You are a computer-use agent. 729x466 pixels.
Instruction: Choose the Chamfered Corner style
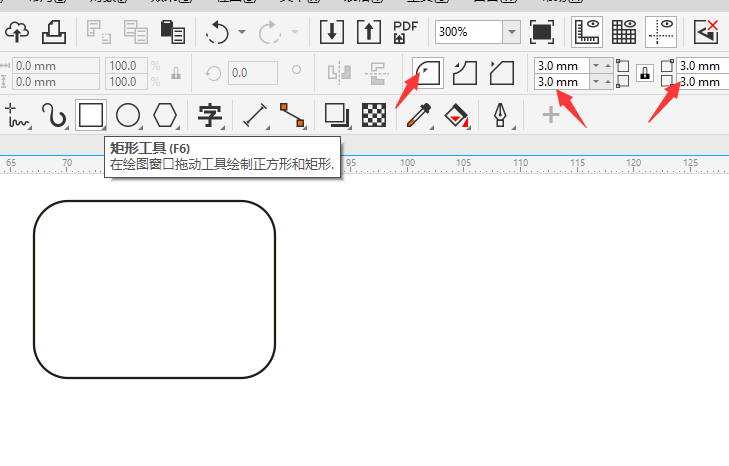click(502, 73)
